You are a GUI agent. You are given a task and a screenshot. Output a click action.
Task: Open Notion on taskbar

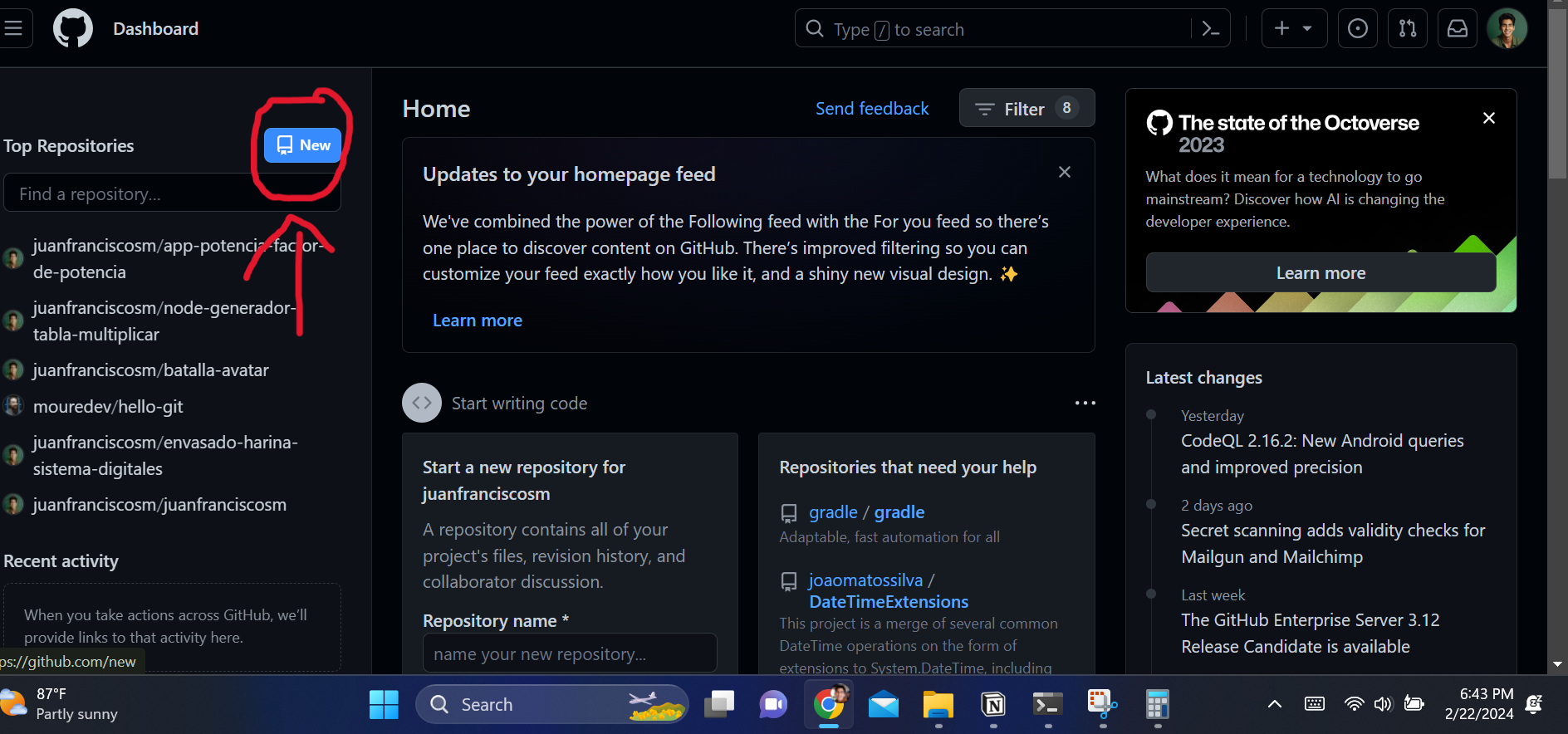(x=993, y=705)
